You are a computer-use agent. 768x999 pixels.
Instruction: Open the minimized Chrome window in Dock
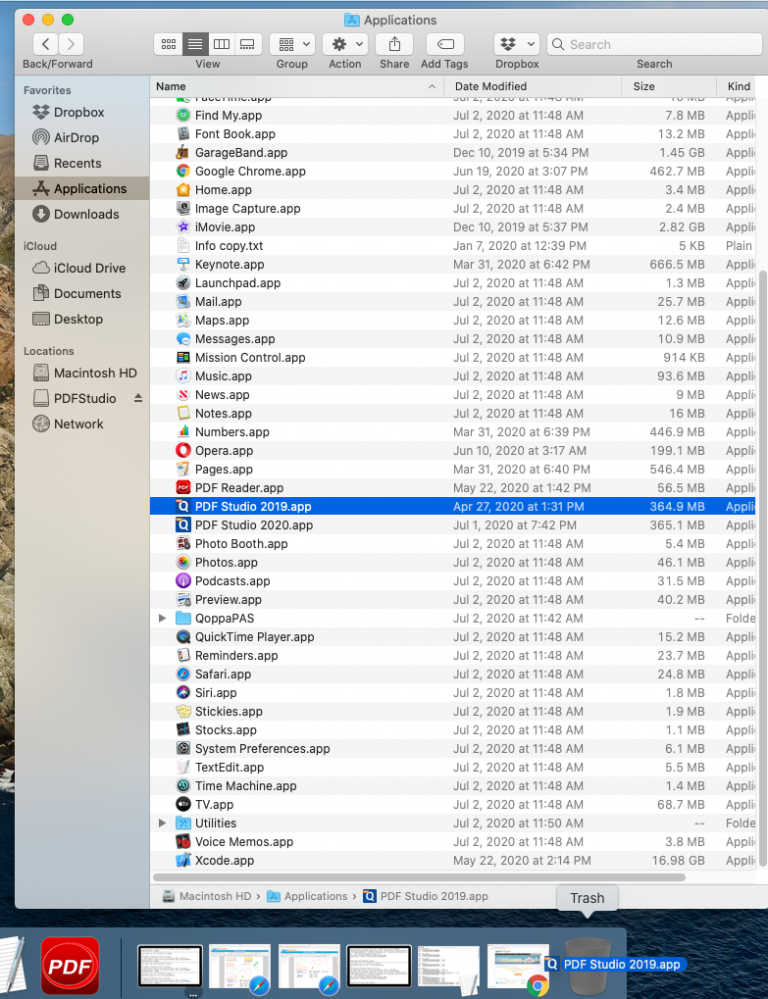518,968
